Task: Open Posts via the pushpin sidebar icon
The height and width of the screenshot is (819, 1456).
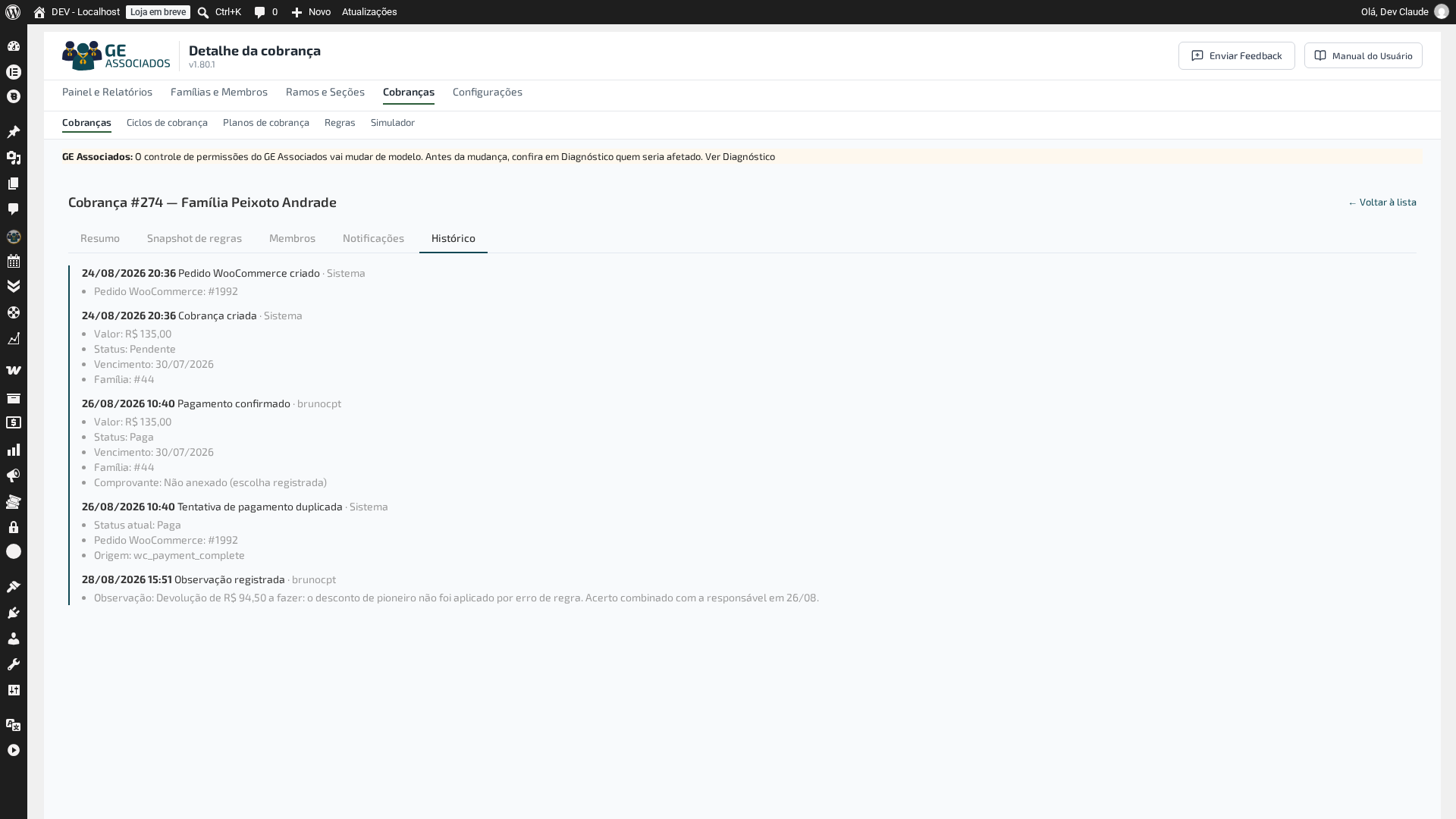Action: pos(14,132)
